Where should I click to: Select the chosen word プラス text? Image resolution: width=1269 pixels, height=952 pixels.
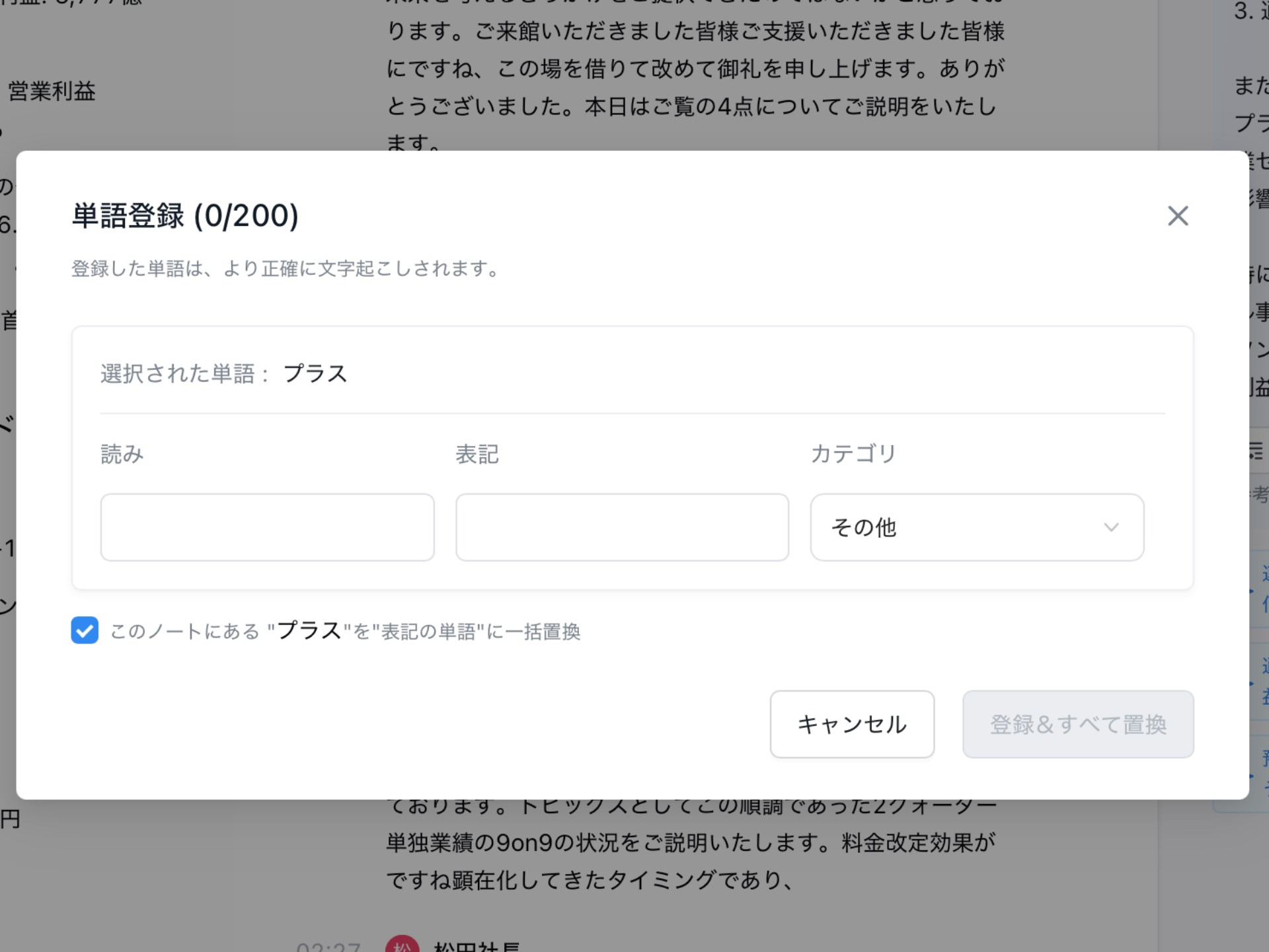click(x=315, y=374)
